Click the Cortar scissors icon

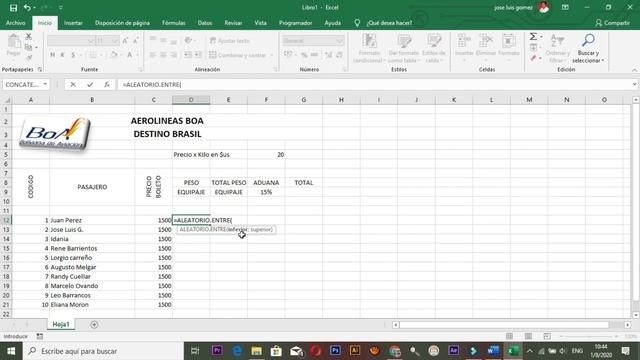tap(29, 37)
